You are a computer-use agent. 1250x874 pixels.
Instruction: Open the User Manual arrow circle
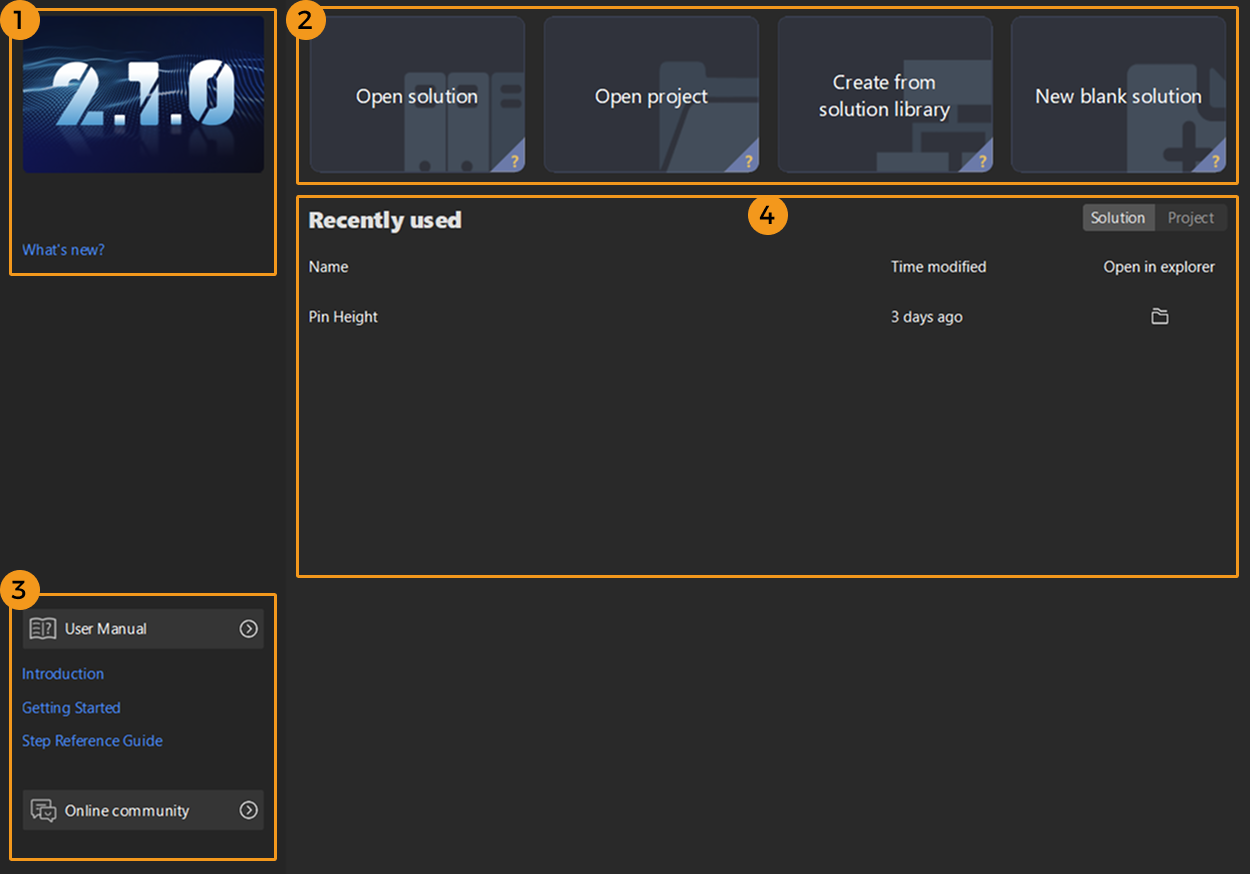[248, 629]
